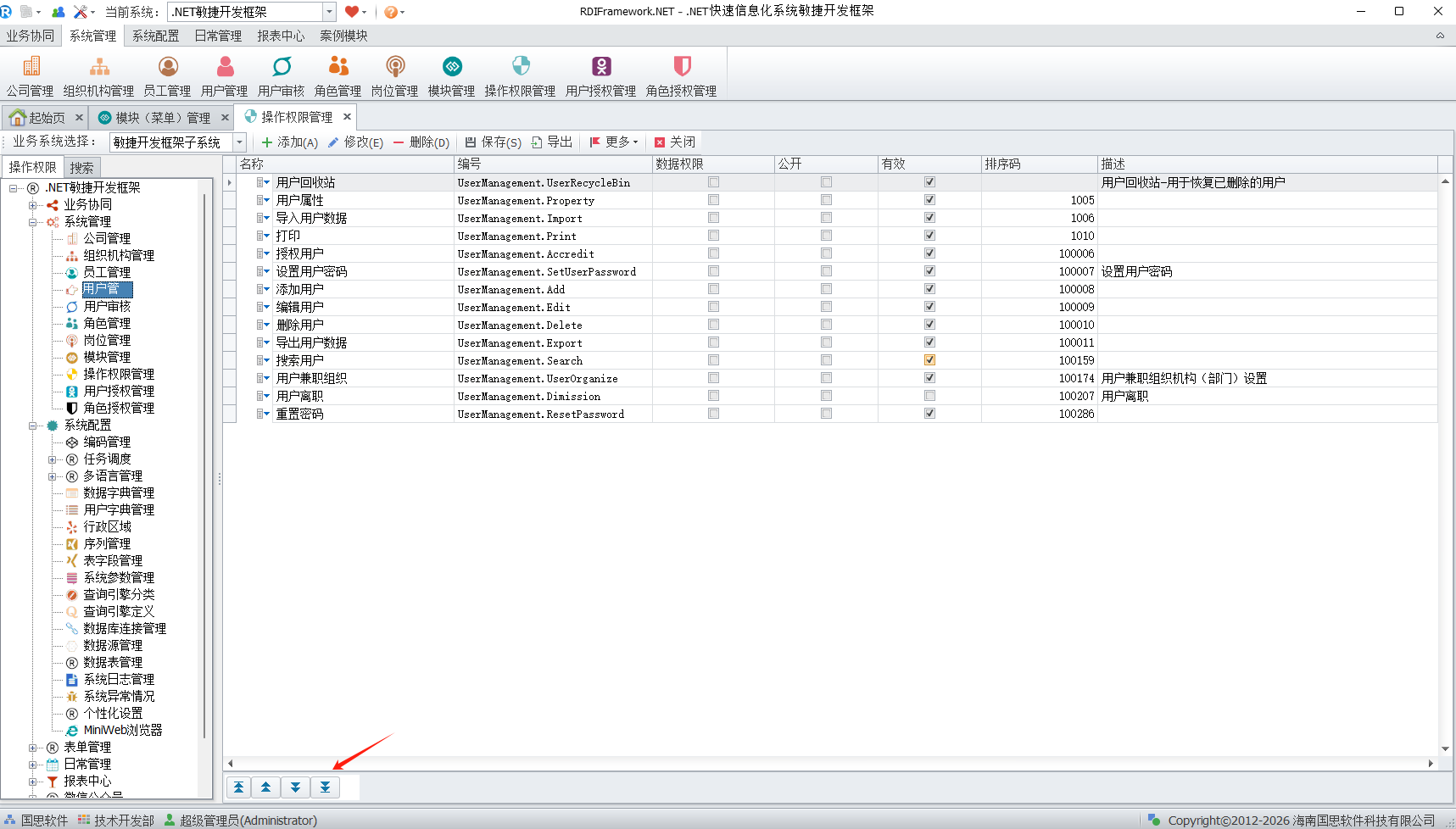Image resolution: width=1456 pixels, height=829 pixels.
Task: Toggle 公开 checkbox for 打印 row
Action: [x=826, y=236]
